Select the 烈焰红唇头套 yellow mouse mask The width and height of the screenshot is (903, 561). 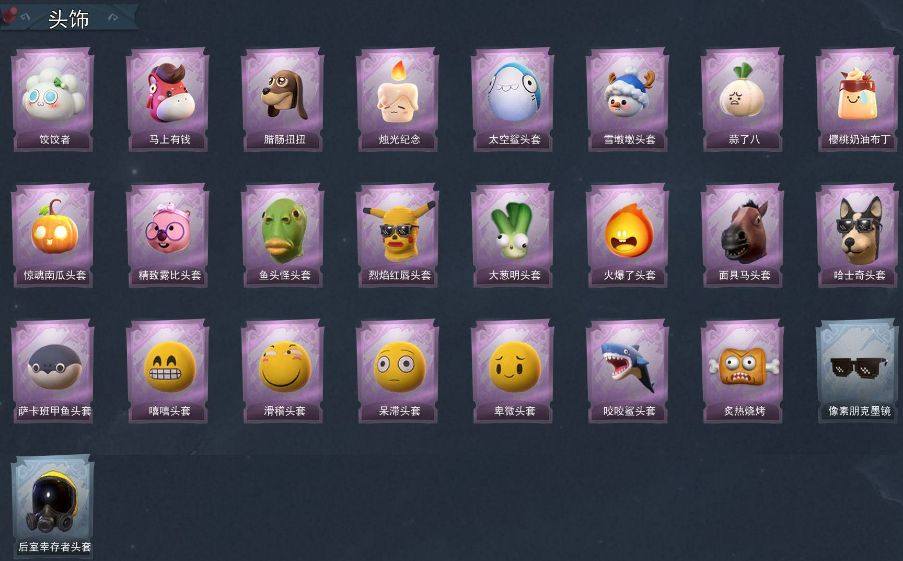pos(397,235)
